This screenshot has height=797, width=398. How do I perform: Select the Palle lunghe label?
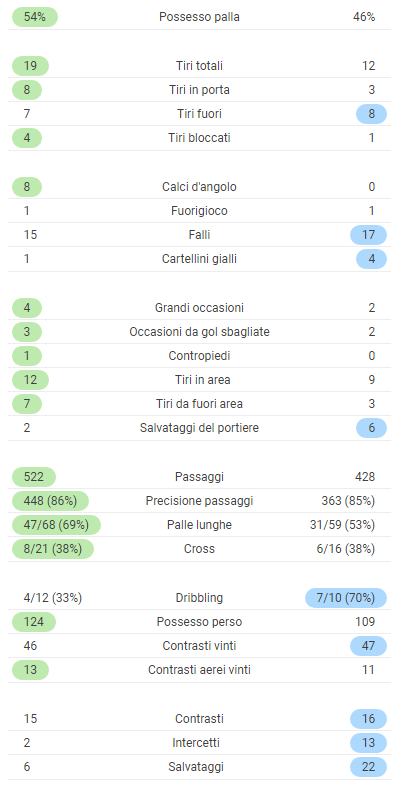(x=199, y=525)
